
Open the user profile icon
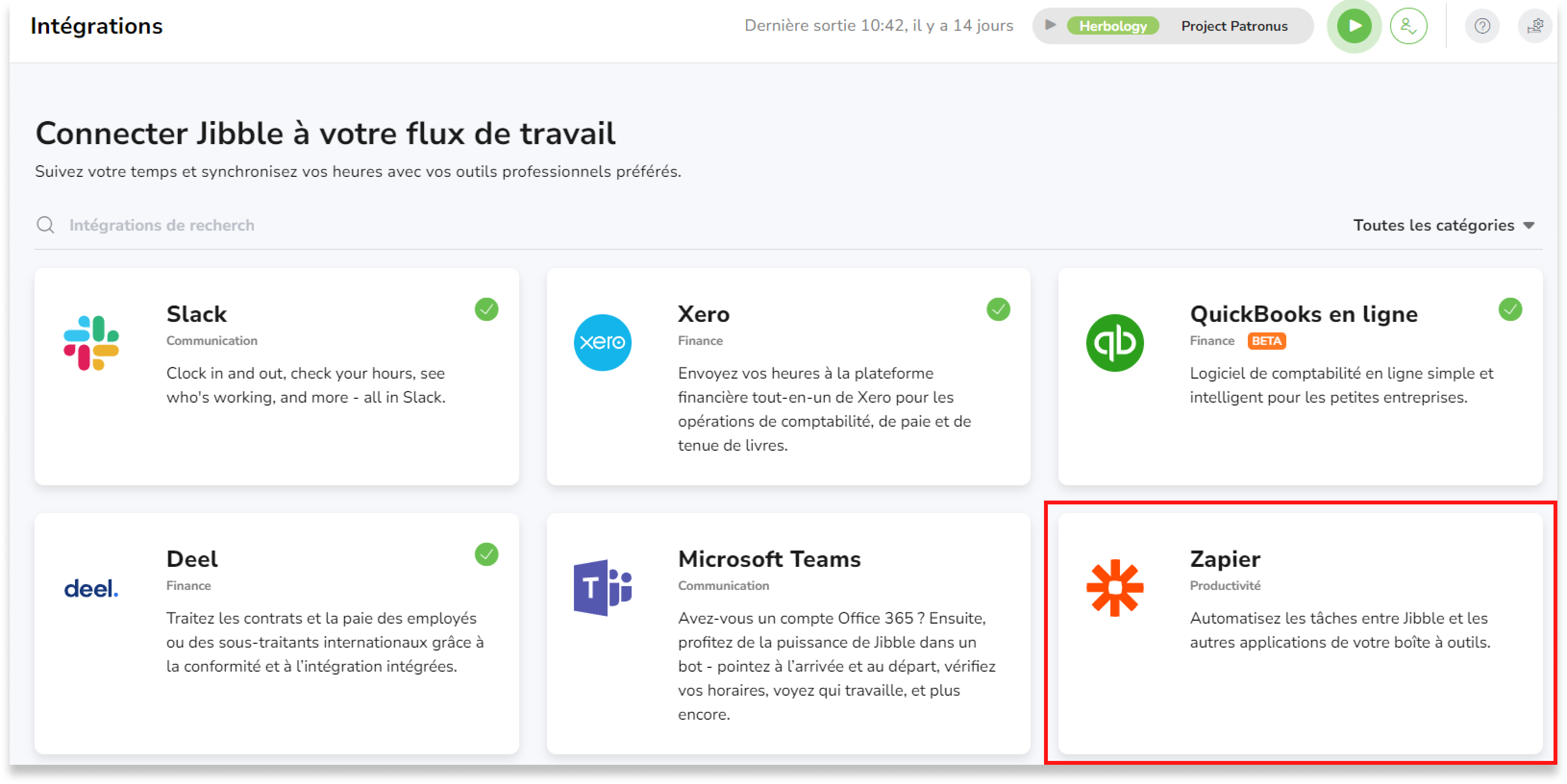(1409, 26)
